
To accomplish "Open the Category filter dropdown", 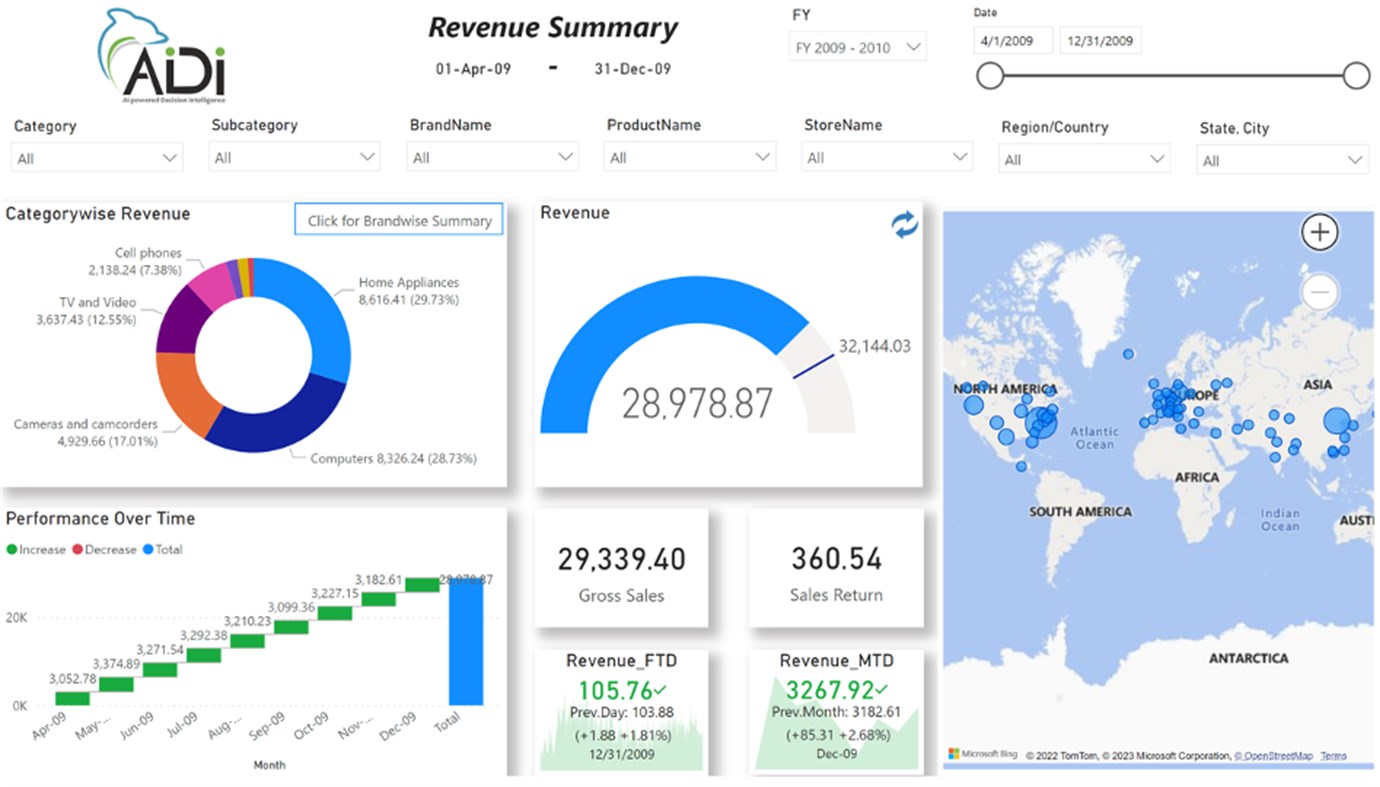I will pos(95,157).
